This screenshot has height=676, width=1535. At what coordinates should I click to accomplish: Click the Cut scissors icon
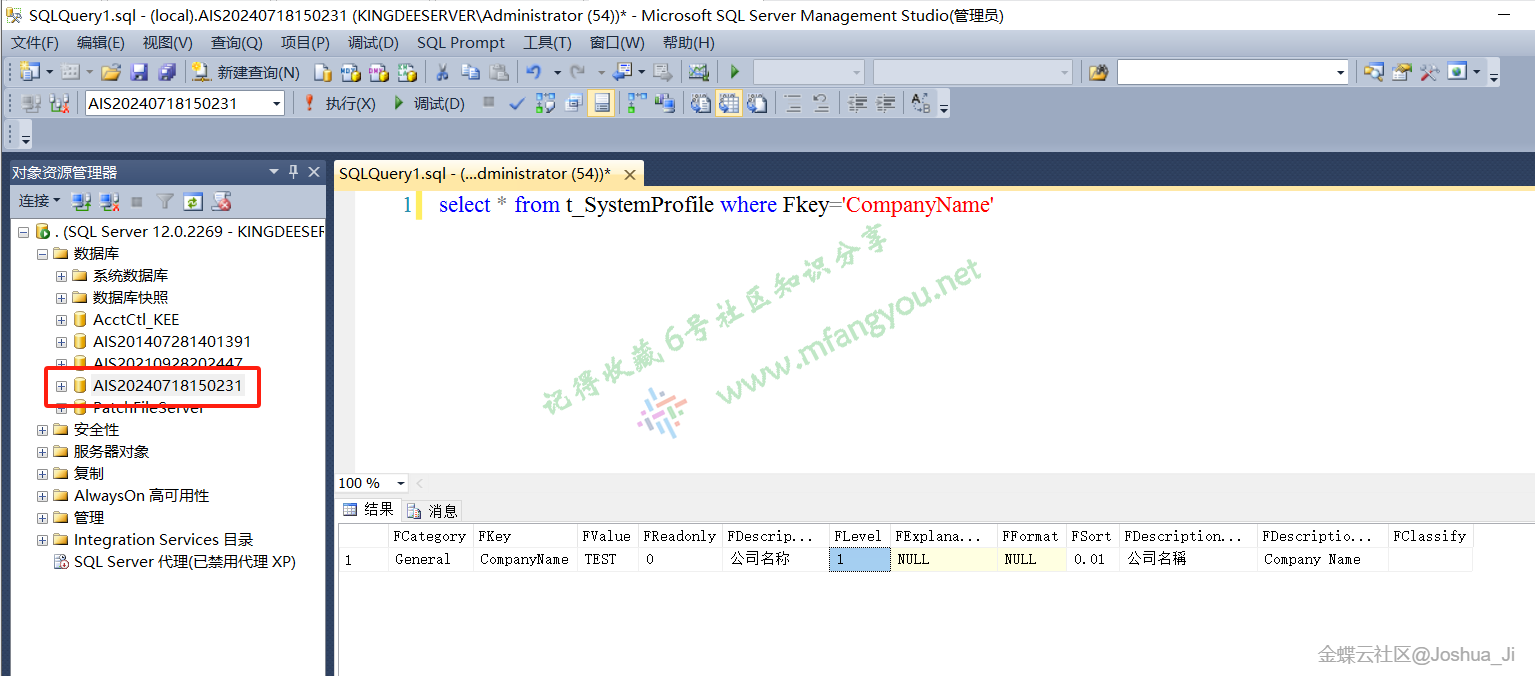[441, 72]
